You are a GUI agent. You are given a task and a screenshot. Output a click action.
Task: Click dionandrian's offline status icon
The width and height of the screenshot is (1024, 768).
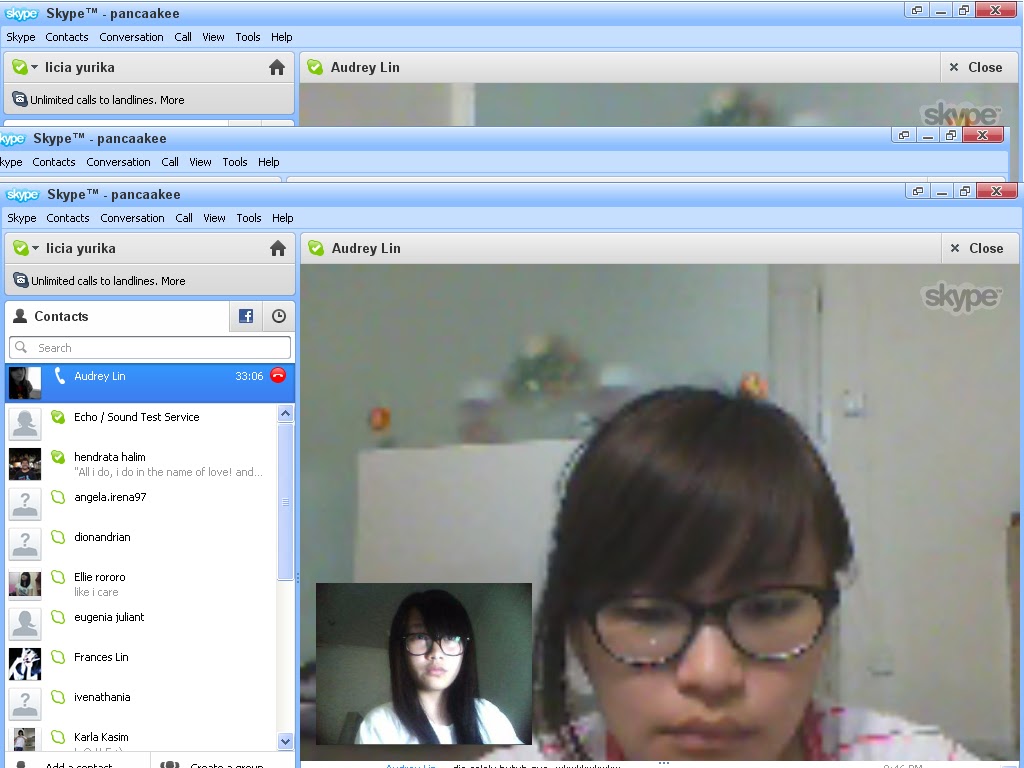58,537
